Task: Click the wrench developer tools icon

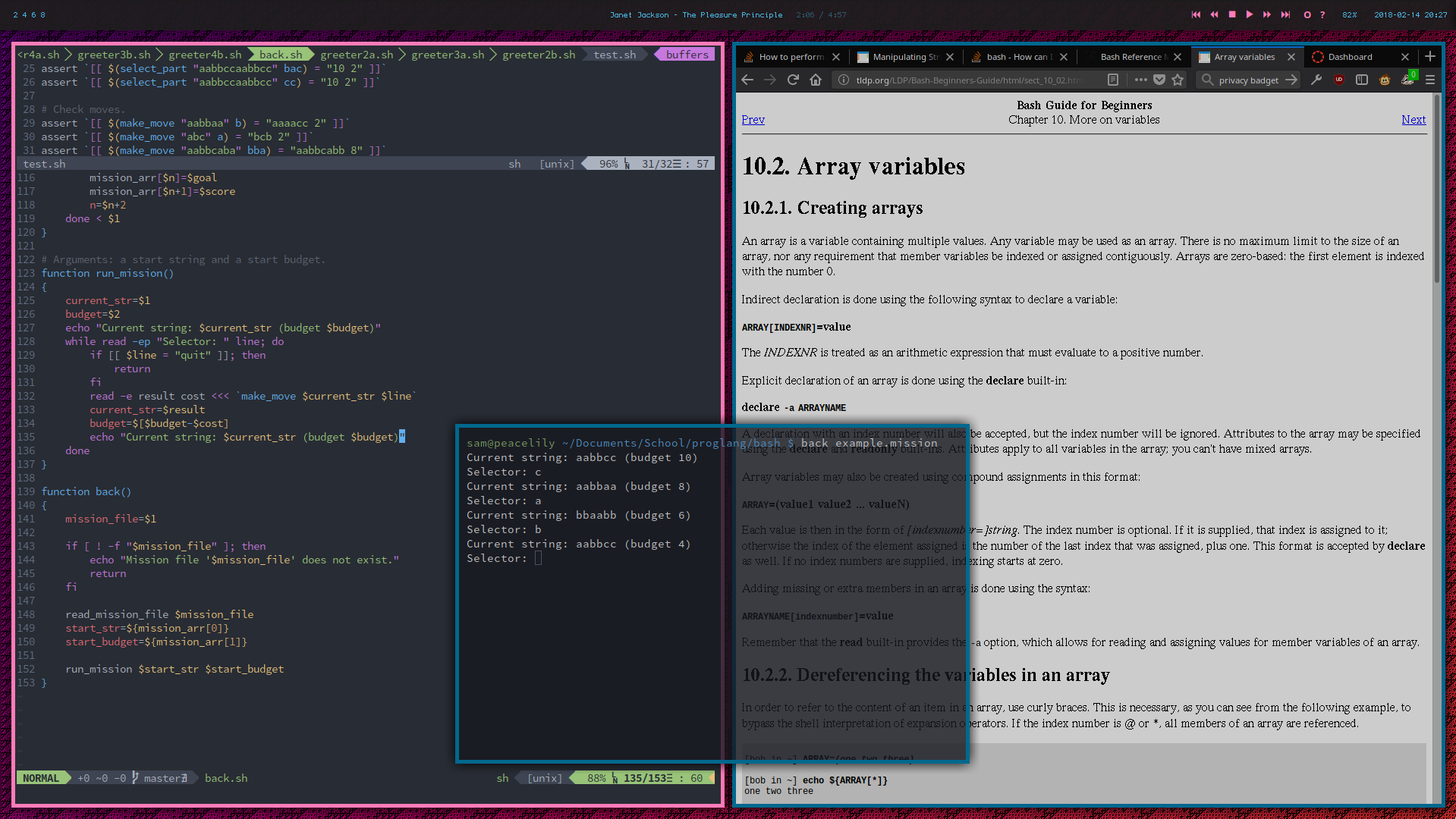Action: click(x=1316, y=80)
